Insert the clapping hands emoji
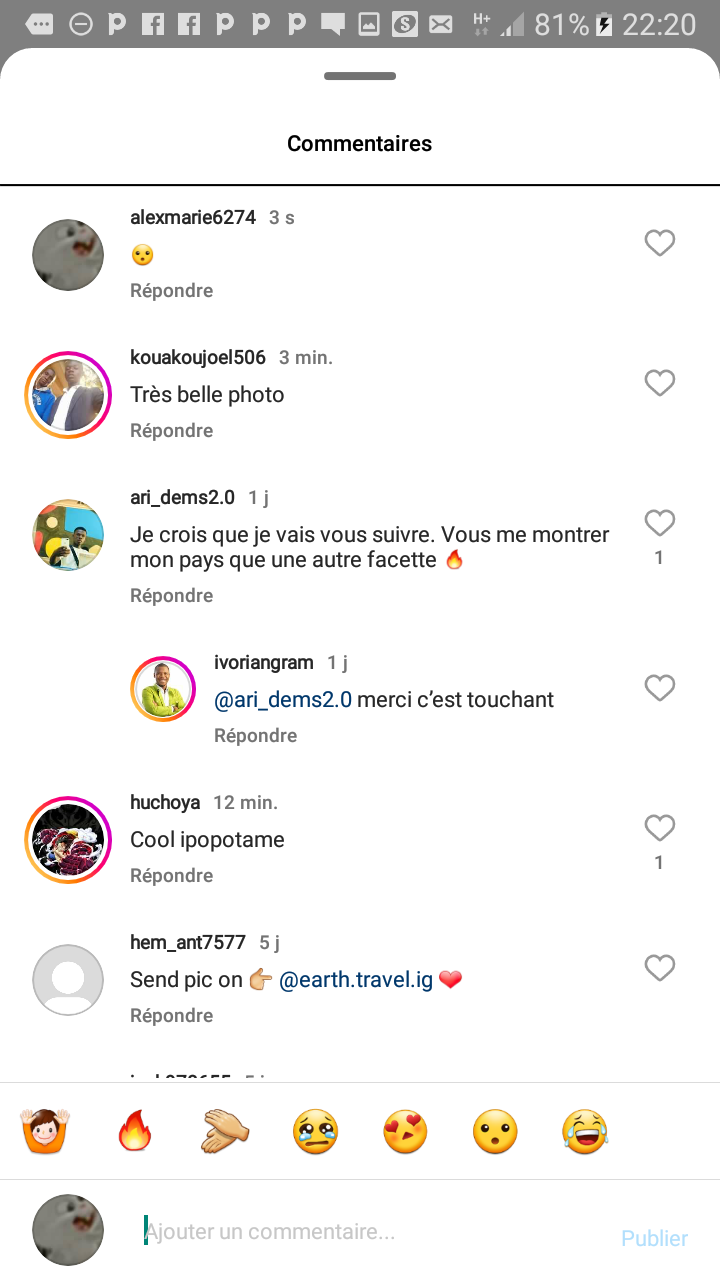720x1280 pixels. point(225,1132)
